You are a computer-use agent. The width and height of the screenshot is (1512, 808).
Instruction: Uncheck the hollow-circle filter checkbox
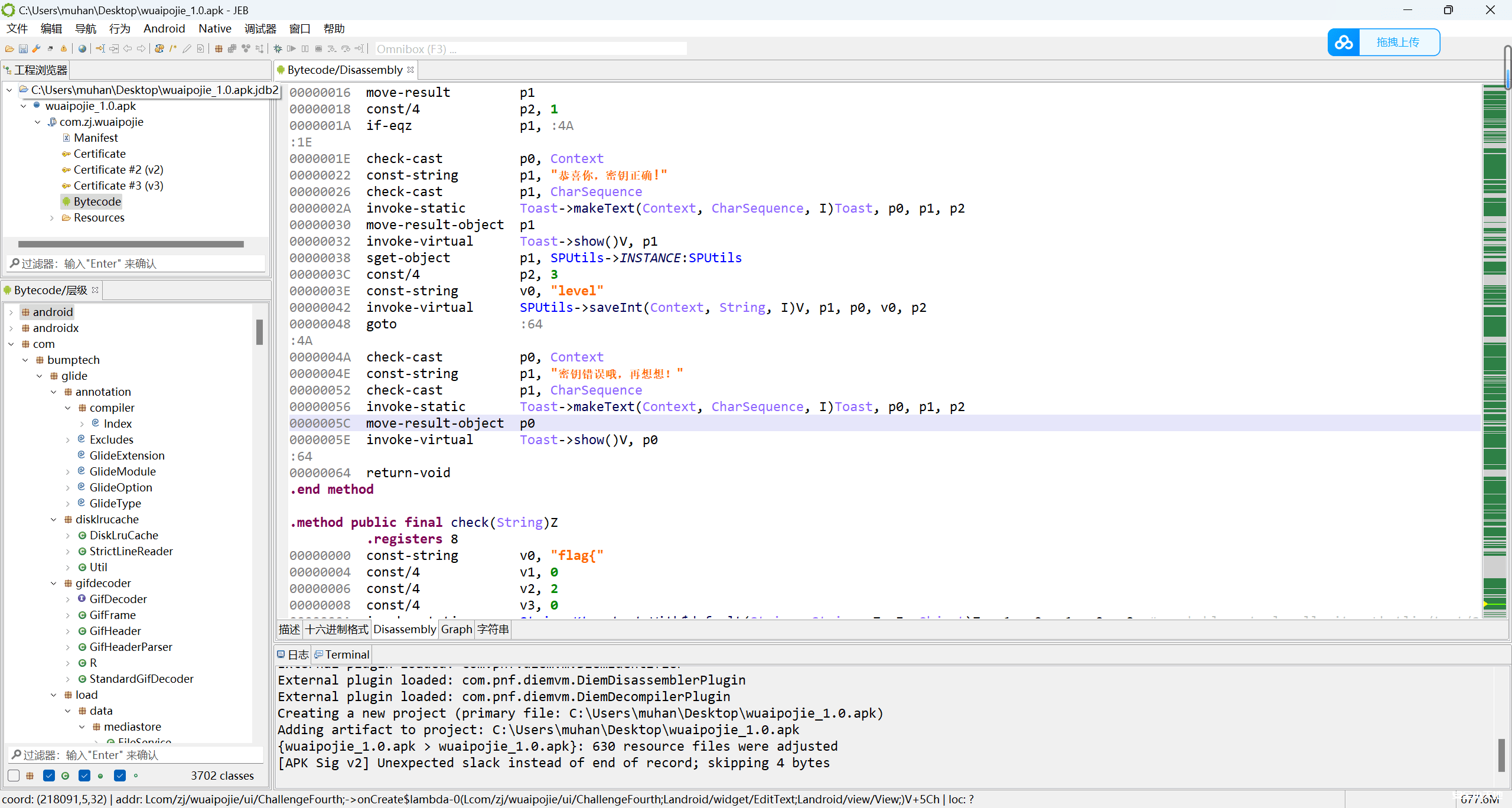click(x=120, y=776)
